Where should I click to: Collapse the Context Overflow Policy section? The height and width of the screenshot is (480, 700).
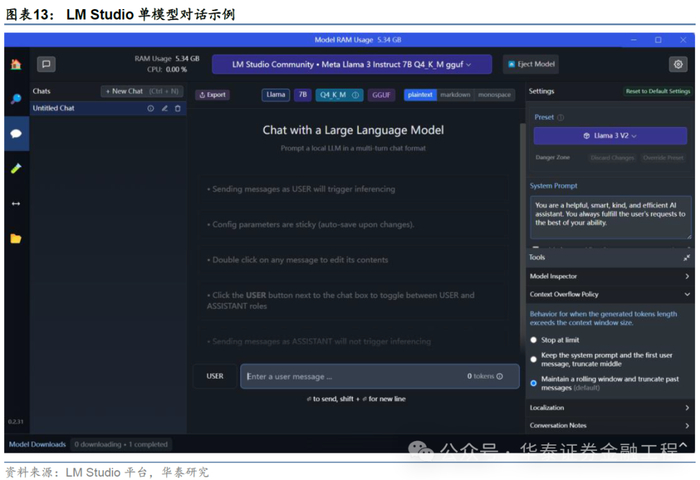610,294
